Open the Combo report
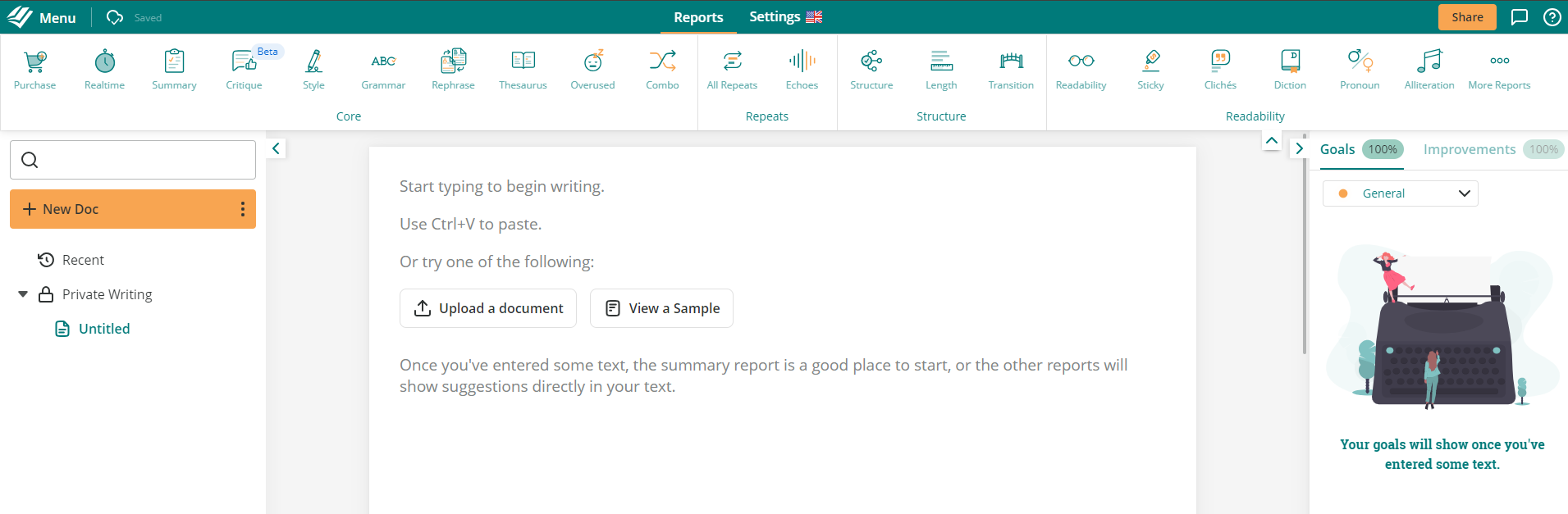This screenshot has width=1568, height=514. coord(663,70)
